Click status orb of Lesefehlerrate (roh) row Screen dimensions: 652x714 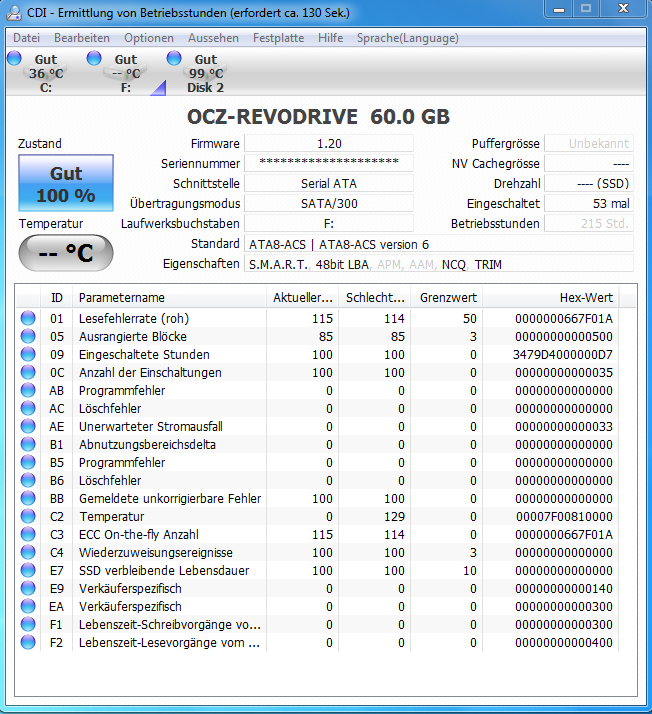tap(28, 318)
